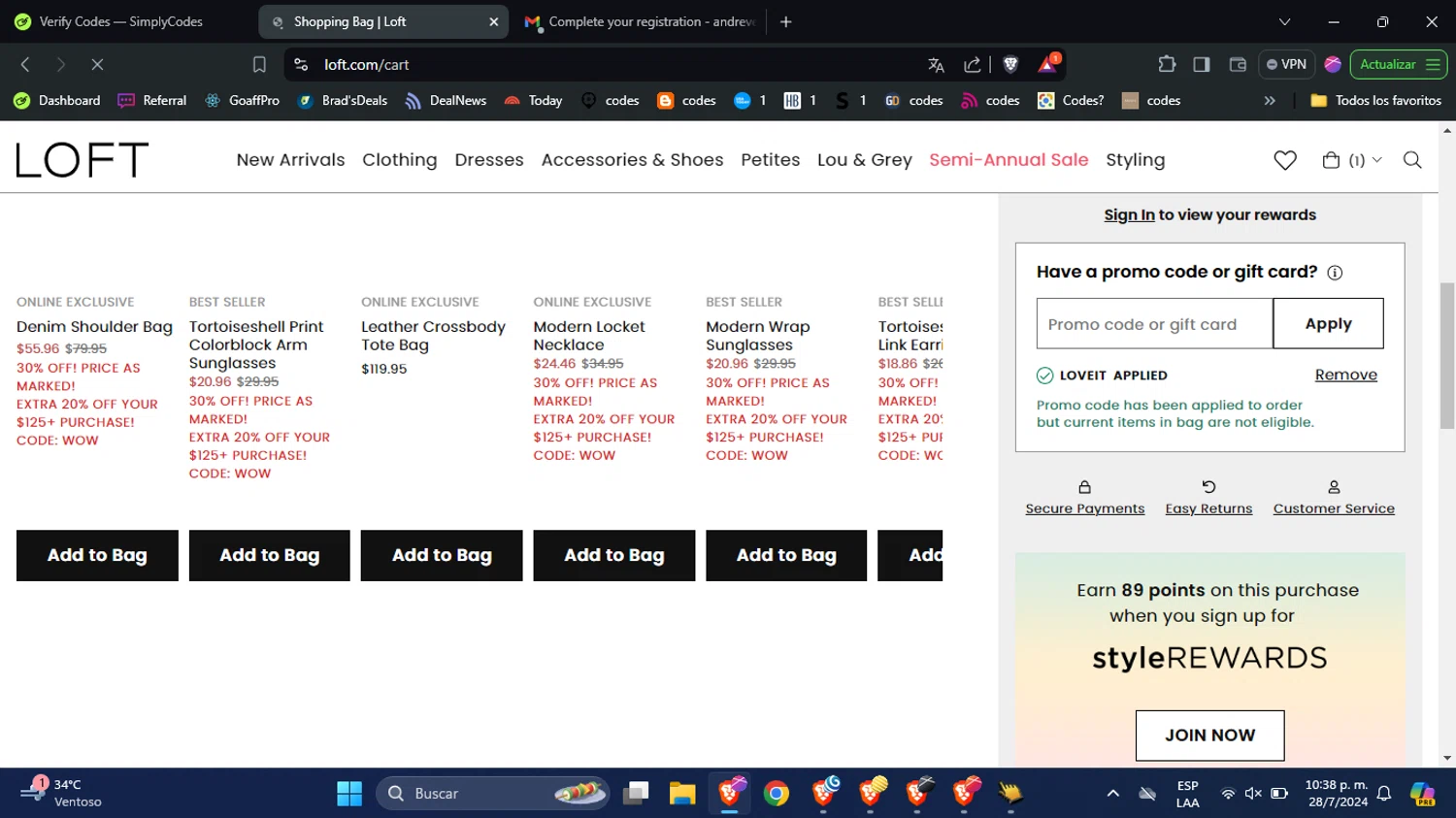Image resolution: width=1456 pixels, height=818 pixels.
Task: Click the Actualizar update button
Action: coord(1399,64)
